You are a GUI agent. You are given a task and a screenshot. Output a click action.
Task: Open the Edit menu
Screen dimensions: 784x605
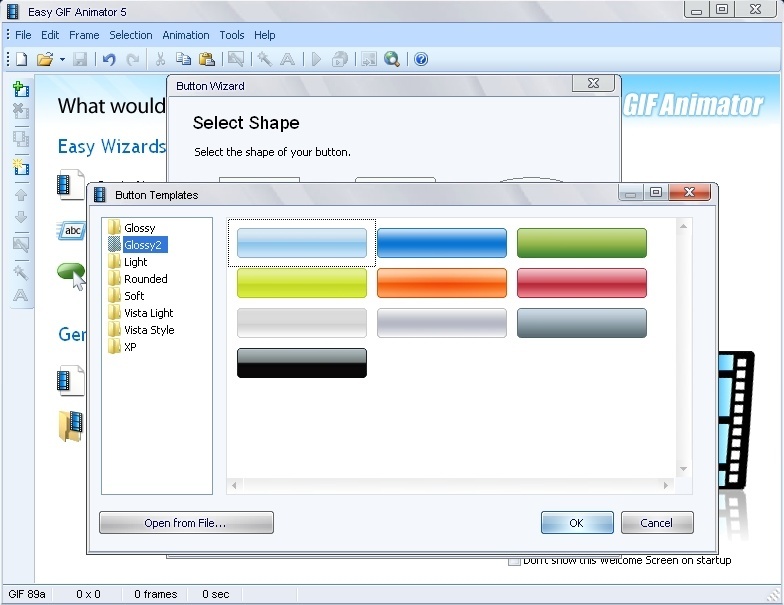[50, 35]
